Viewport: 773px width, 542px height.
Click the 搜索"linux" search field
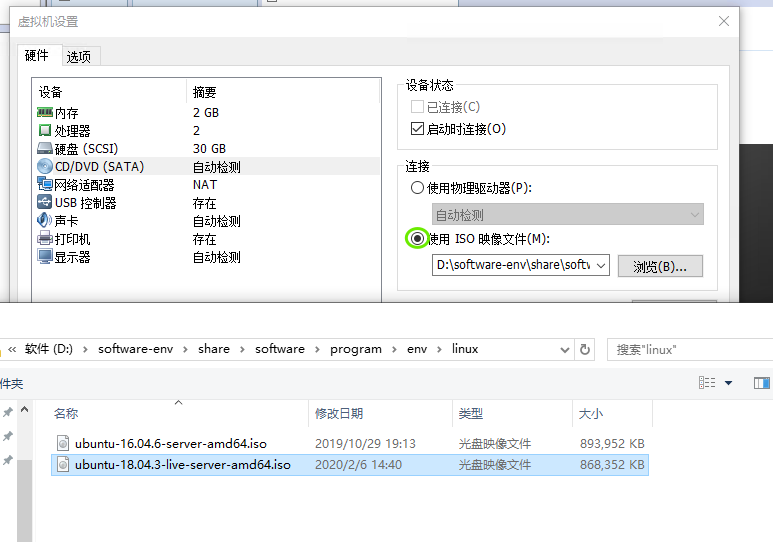(x=690, y=350)
